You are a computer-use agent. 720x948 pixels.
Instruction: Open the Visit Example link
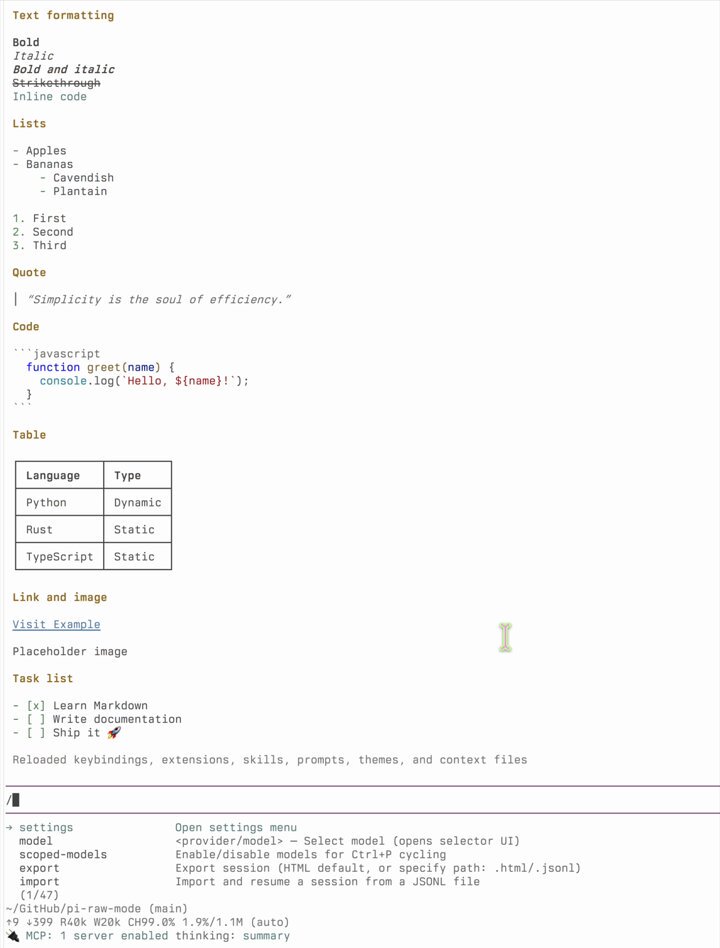click(x=56, y=624)
